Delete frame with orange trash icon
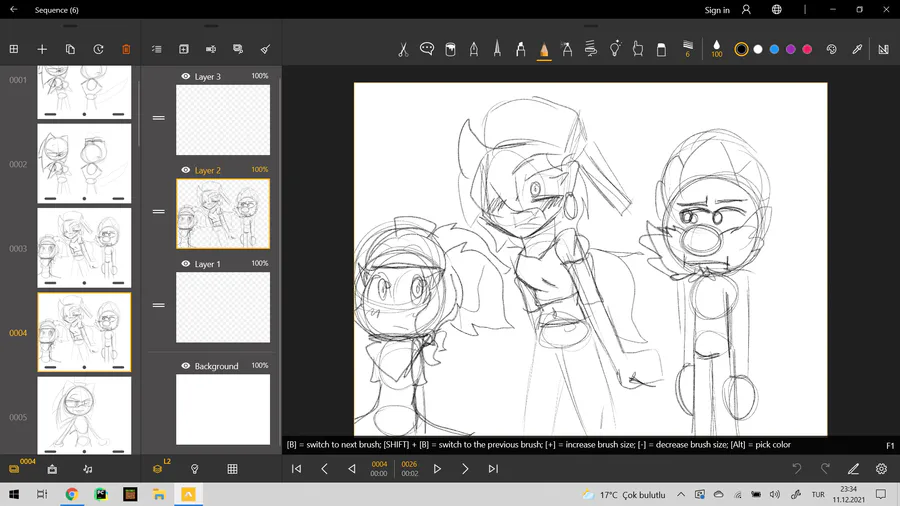Image resolution: width=900 pixels, height=506 pixels. 126,49
